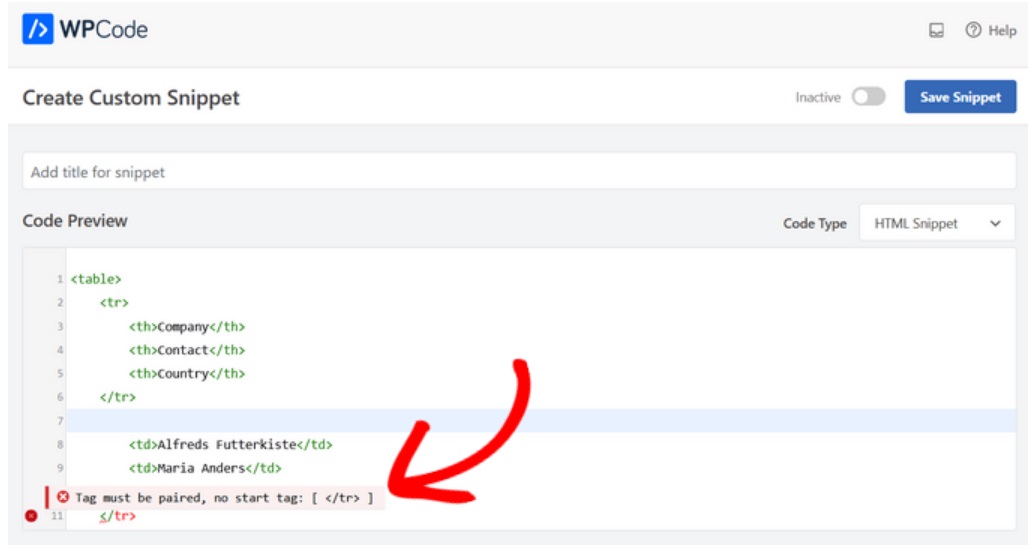Click the Maria Anders code line

pos(205,468)
